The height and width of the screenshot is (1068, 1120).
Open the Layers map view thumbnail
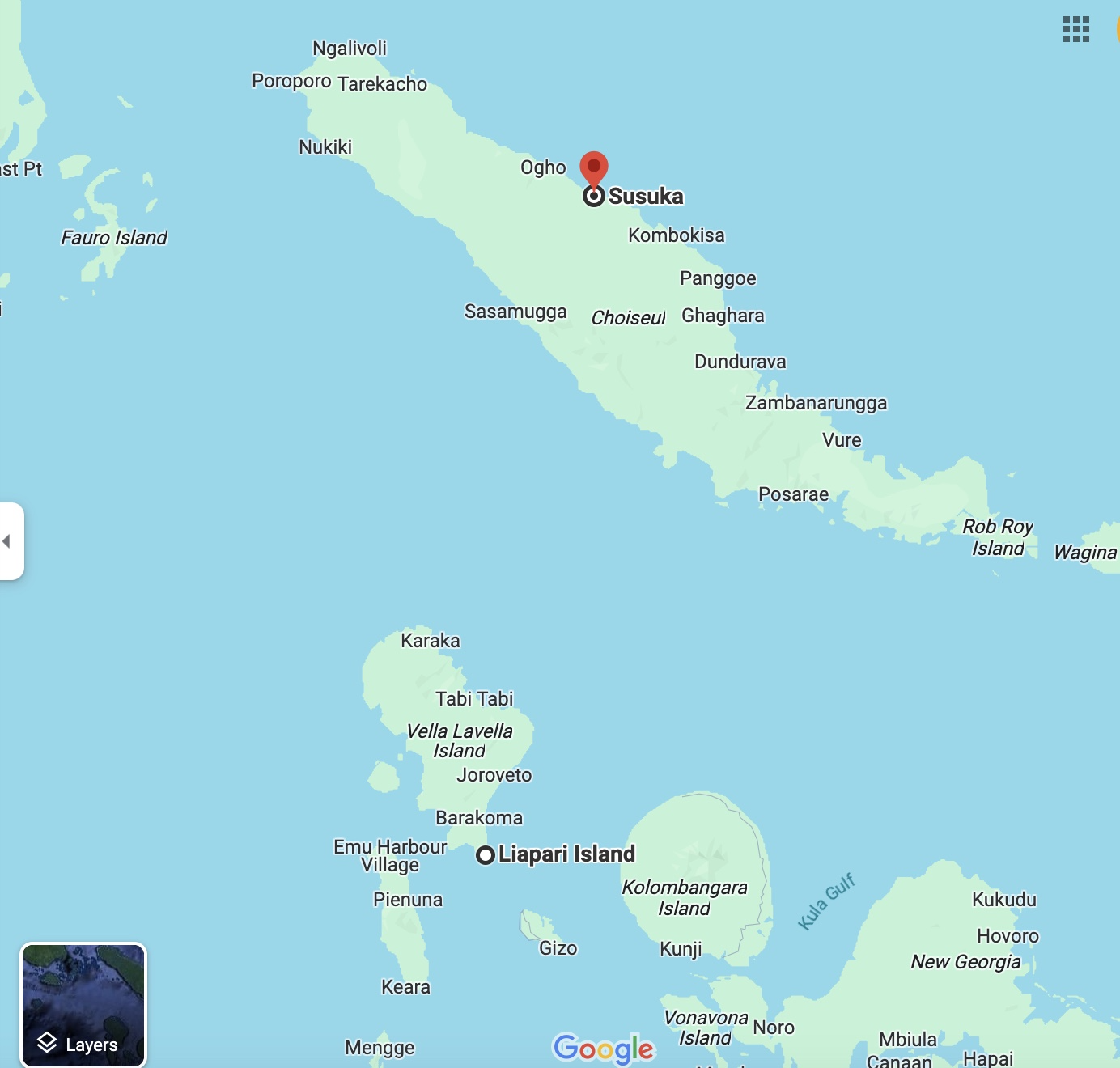[x=83, y=1005]
